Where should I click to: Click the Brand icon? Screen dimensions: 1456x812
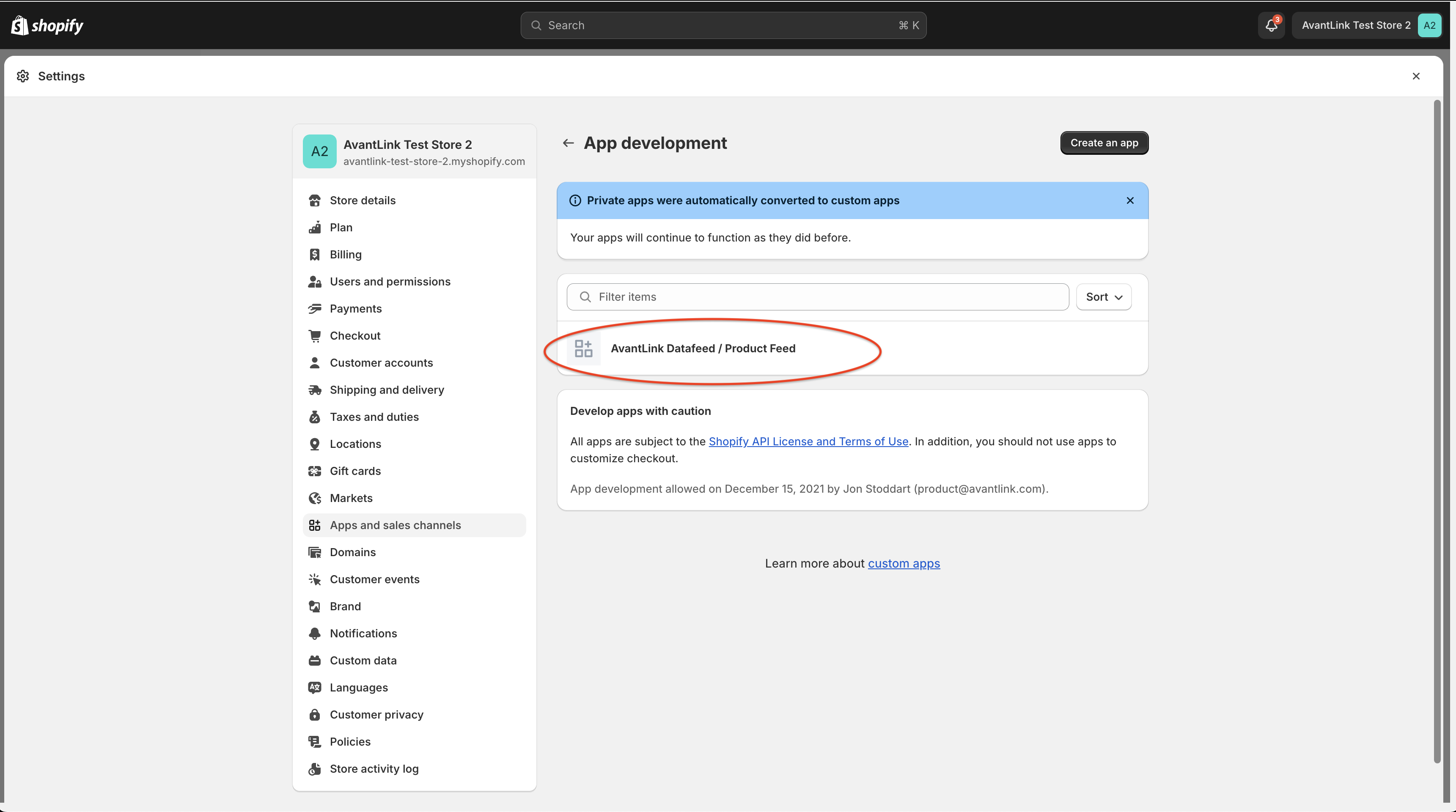315,607
